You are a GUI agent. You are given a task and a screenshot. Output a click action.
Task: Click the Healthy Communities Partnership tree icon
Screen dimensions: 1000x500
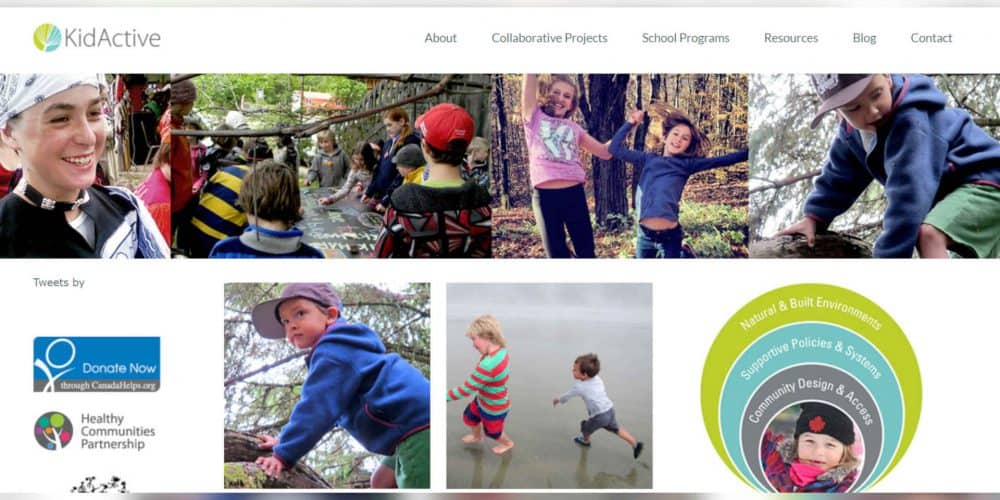coord(53,431)
